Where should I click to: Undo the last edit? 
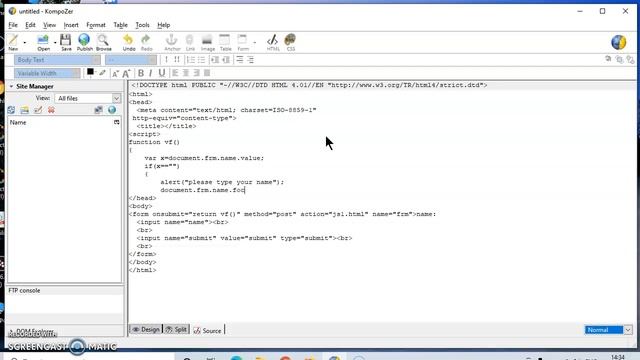pyautogui.click(x=129, y=42)
